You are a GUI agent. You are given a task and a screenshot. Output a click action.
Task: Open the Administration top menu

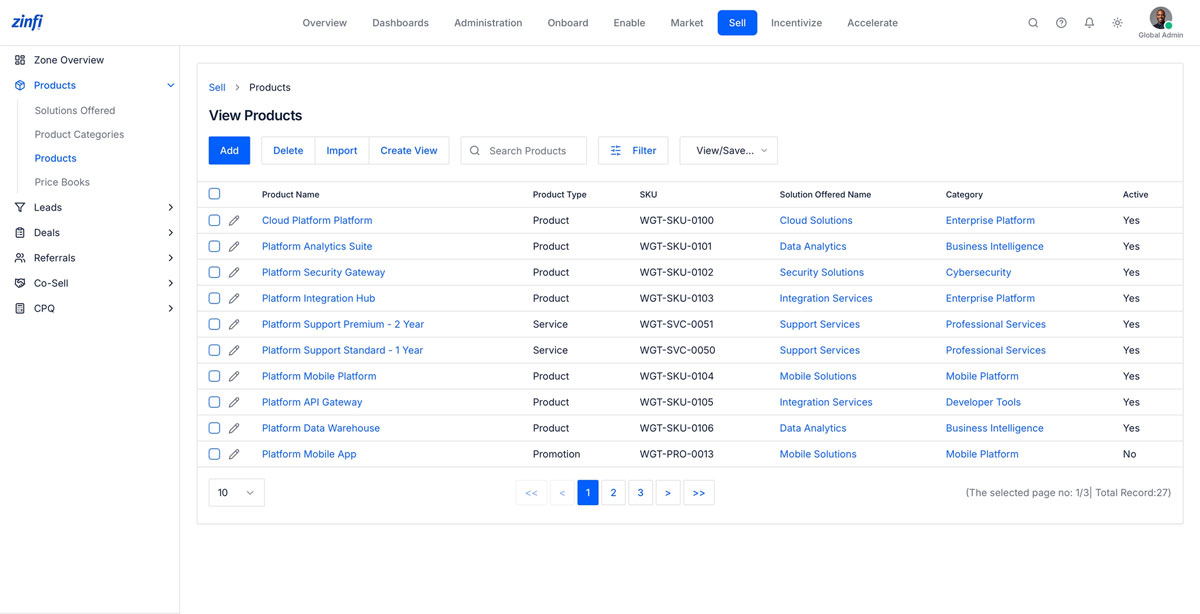488,23
